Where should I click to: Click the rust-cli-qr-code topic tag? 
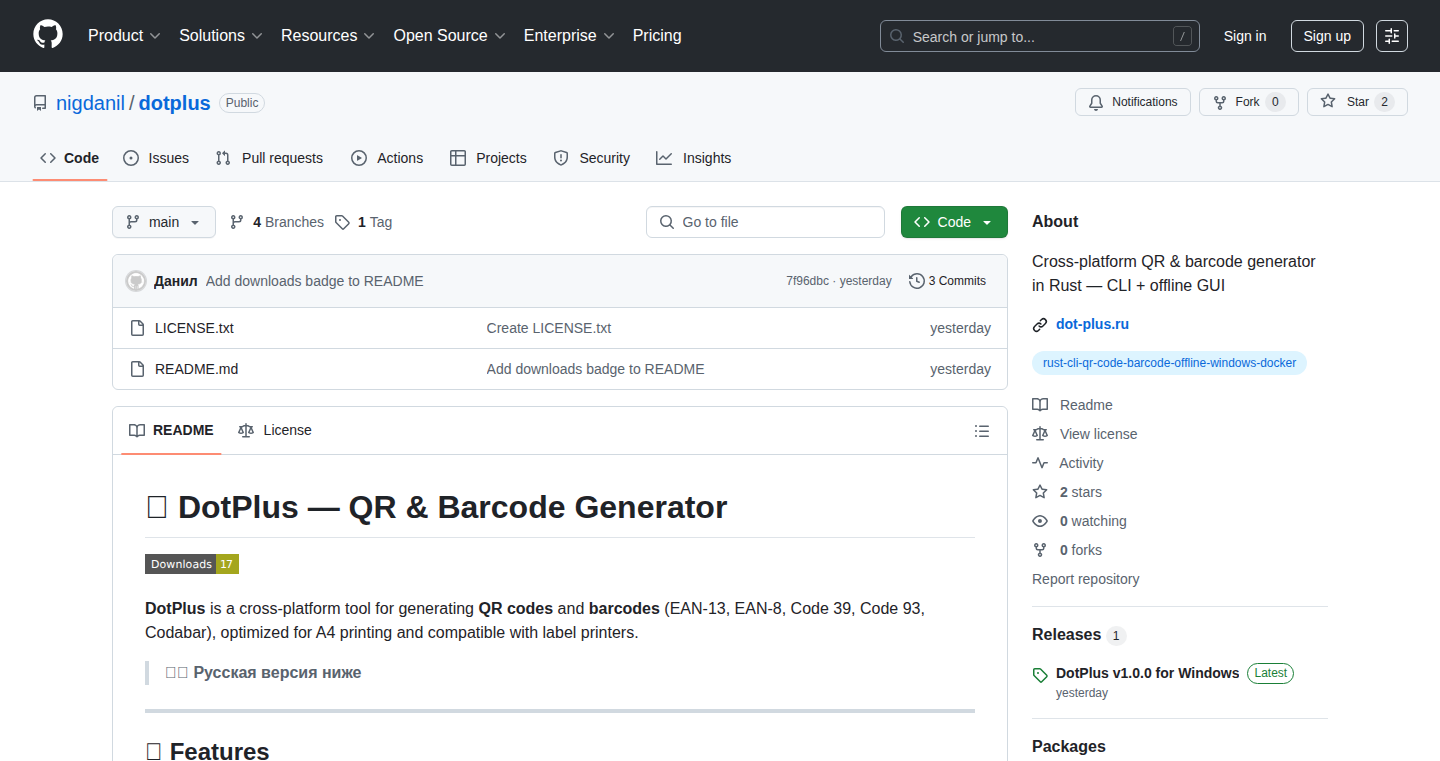pyautogui.click(x=1169, y=363)
